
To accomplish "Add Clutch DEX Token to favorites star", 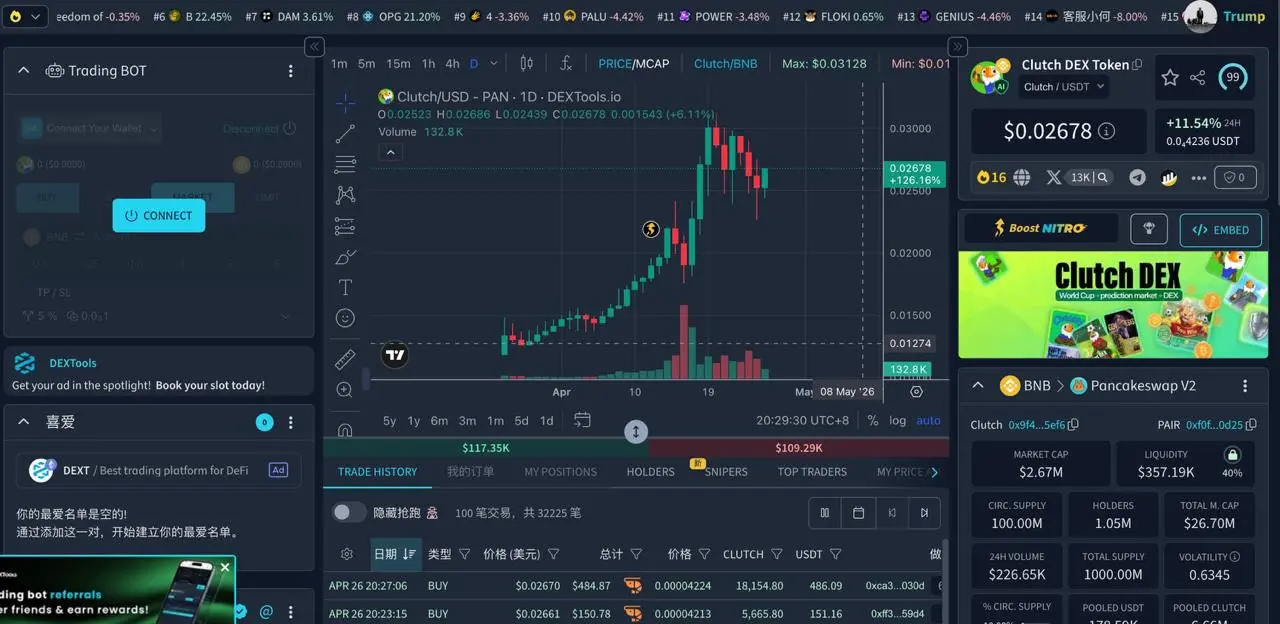I will (1170, 77).
